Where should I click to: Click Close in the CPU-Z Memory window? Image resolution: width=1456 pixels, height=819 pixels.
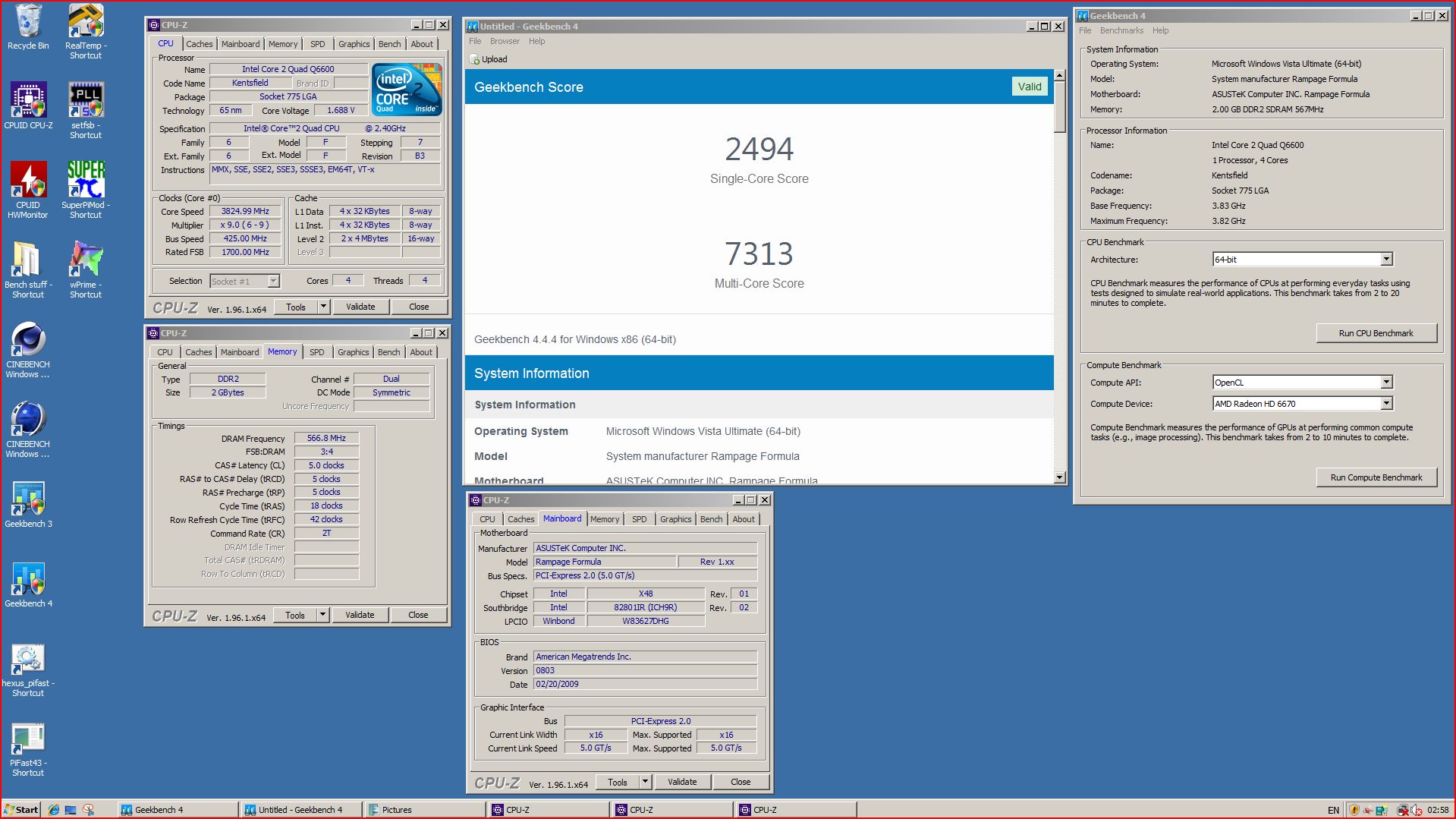pos(418,615)
